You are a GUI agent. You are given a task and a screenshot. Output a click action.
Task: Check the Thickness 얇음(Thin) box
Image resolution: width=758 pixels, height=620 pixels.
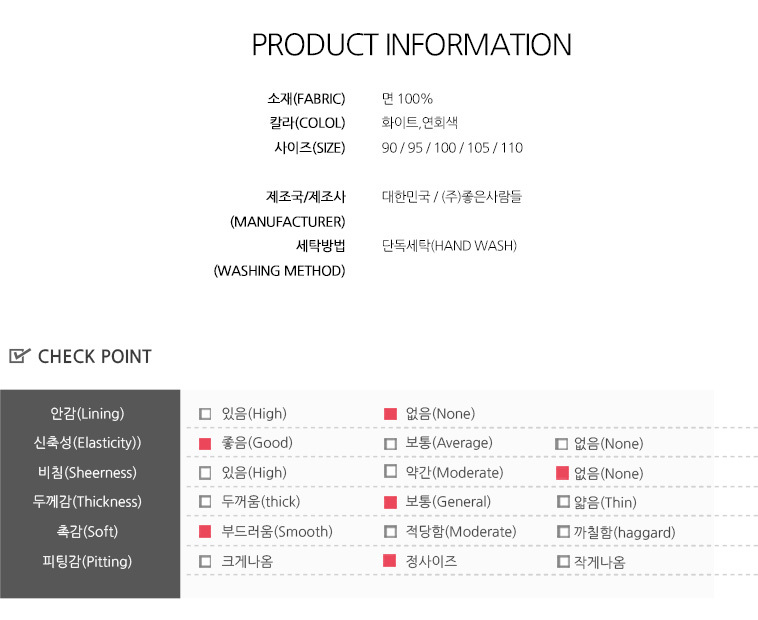tap(563, 502)
